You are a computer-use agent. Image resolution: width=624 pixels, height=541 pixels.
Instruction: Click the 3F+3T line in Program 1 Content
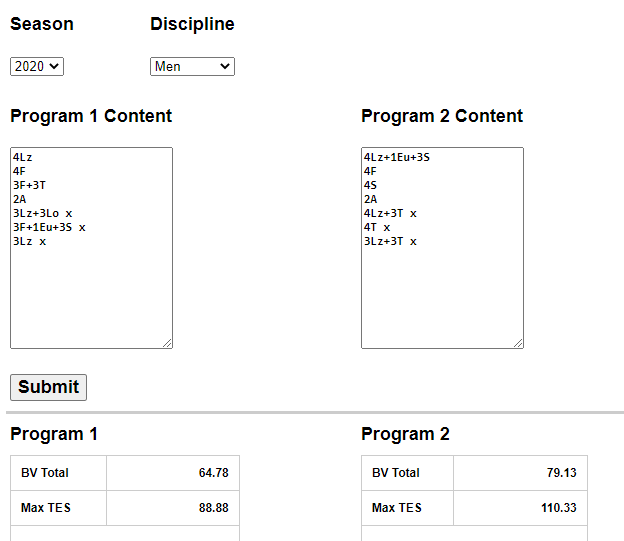tap(30, 185)
